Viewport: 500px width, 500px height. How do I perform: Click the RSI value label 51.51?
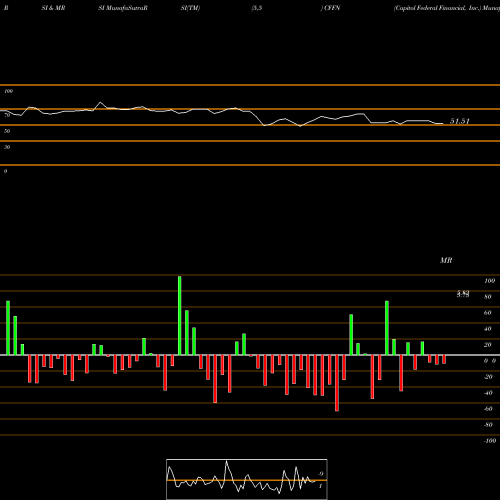pos(460,121)
